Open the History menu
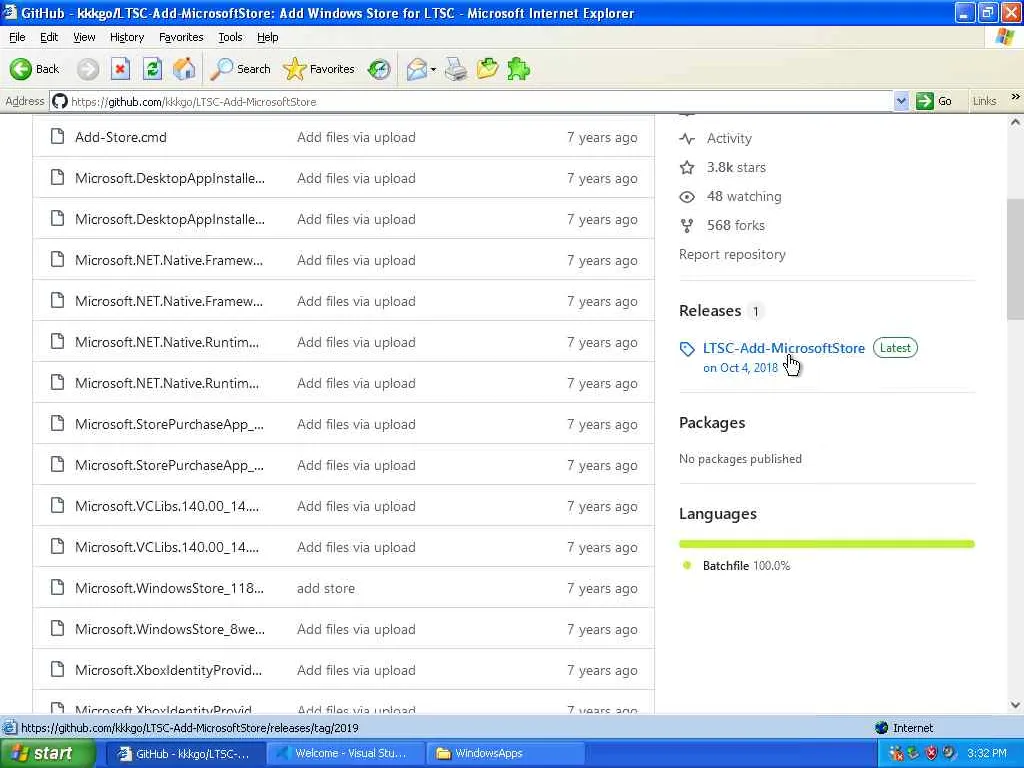 (127, 37)
